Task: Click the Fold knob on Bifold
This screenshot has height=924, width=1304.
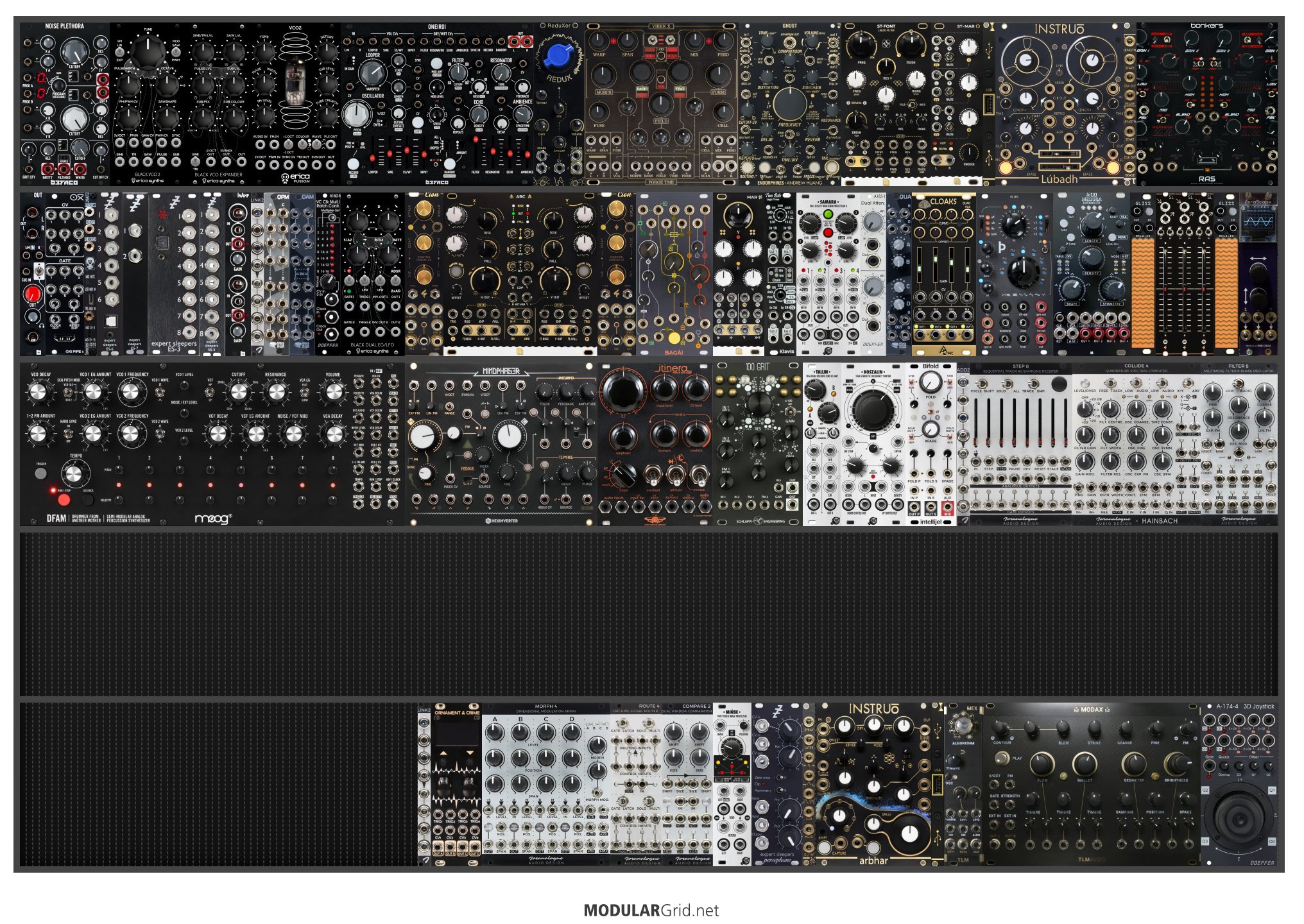Action: click(931, 382)
